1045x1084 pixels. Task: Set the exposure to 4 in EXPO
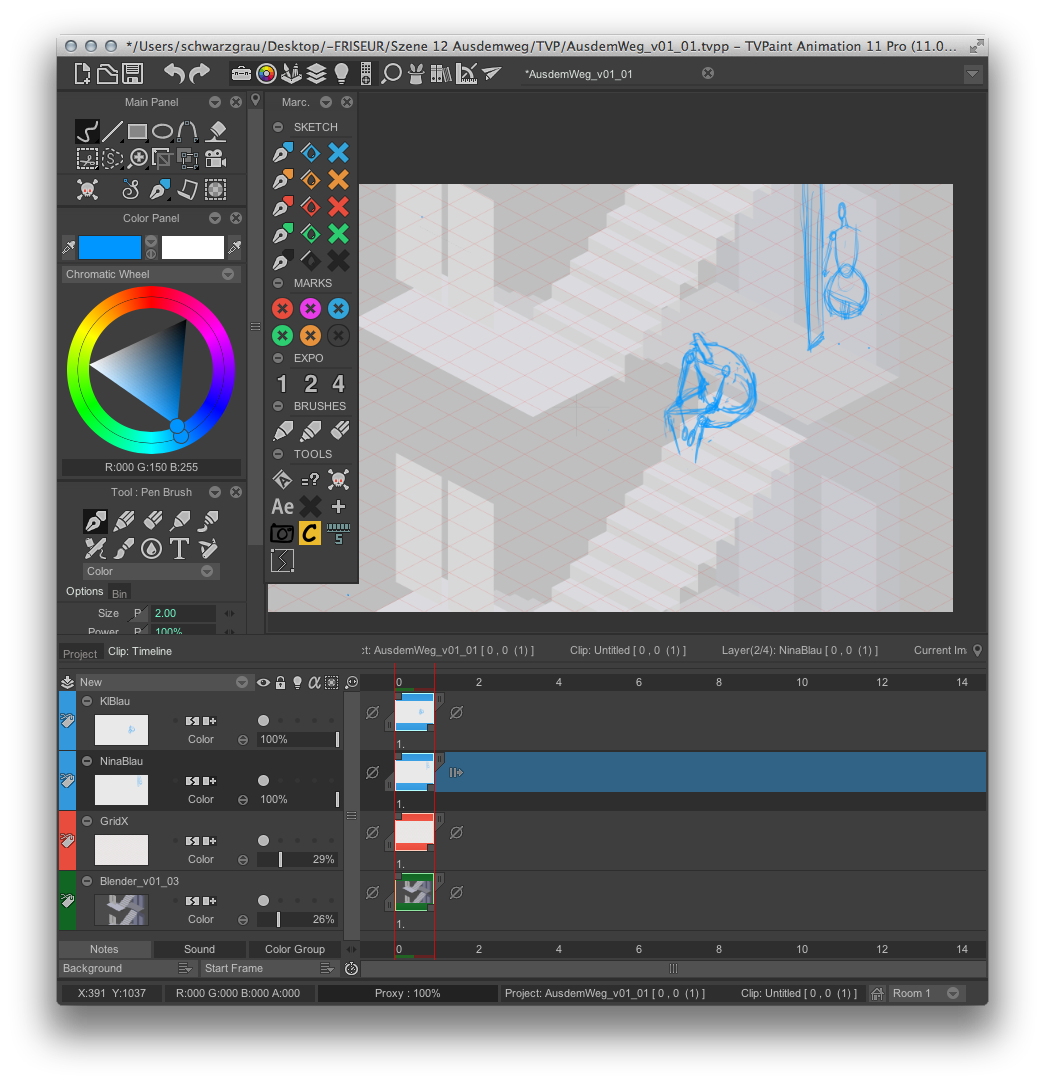[x=338, y=384]
